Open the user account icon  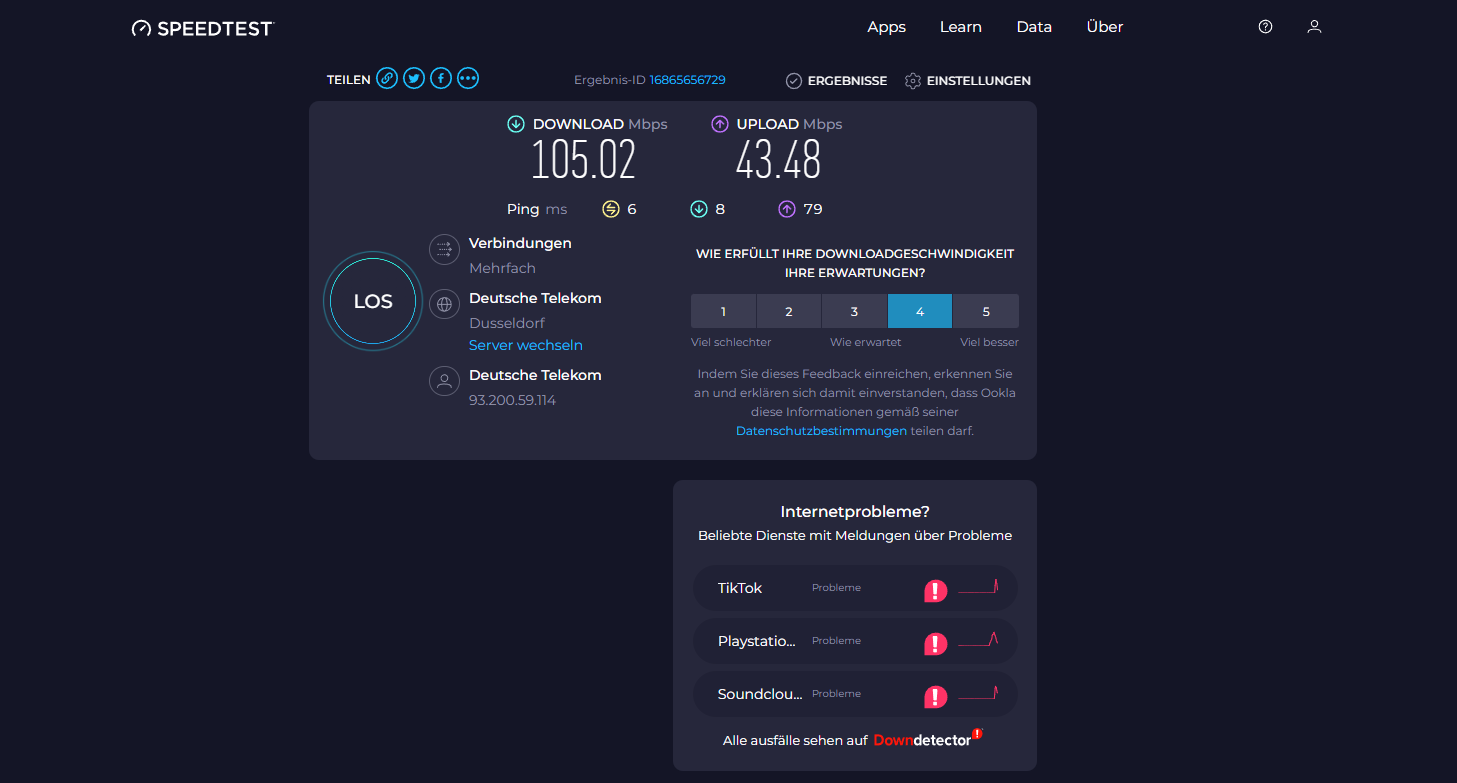[x=1314, y=27]
